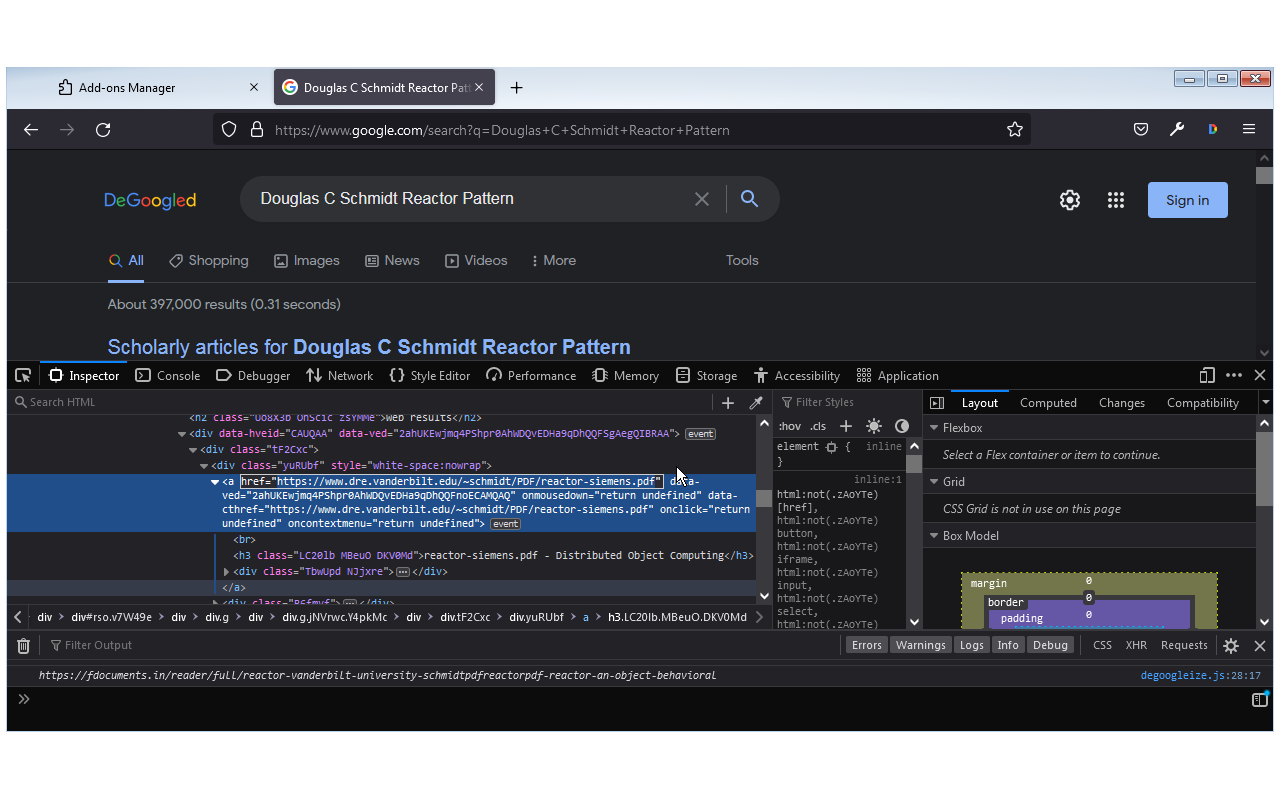Expand the div with class TbwUpd NJjxre
Screen dimensions: 1280x800
click(x=227, y=572)
